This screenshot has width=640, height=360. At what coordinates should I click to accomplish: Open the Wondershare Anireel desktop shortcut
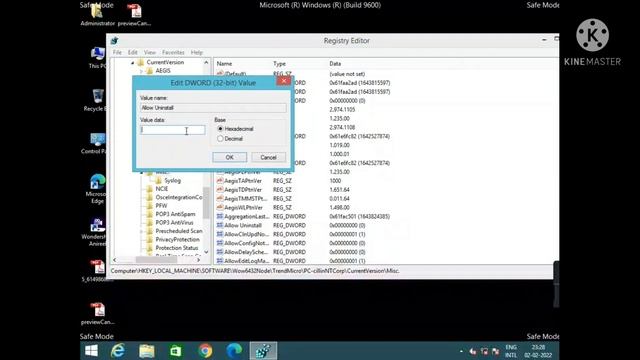tap(98, 225)
